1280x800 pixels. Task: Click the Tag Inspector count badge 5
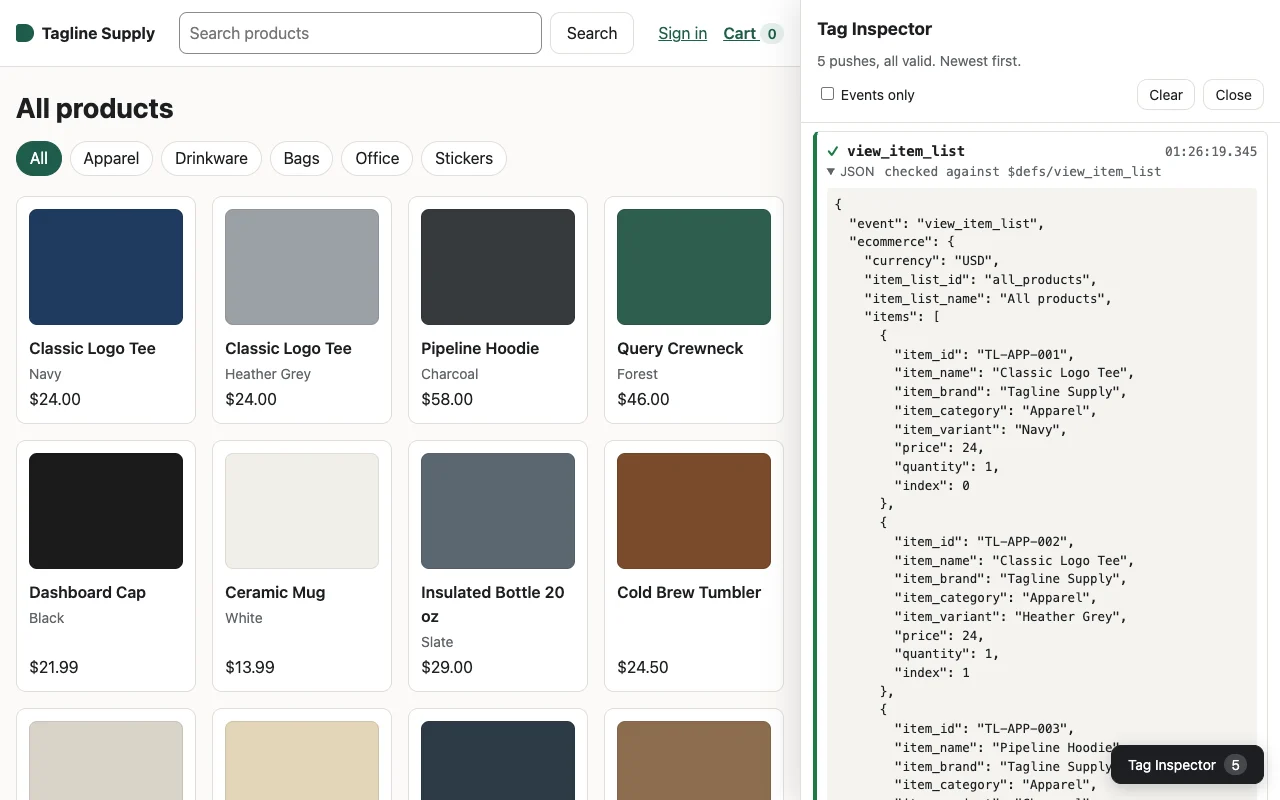point(1235,765)
